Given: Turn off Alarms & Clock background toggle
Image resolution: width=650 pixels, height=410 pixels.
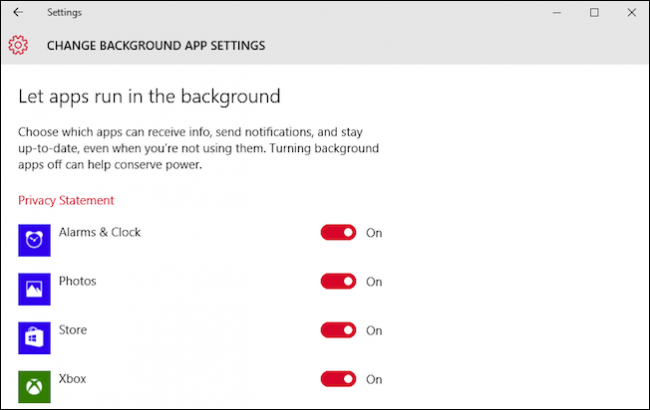Looking at the screenshot, I should pos(338,233).
